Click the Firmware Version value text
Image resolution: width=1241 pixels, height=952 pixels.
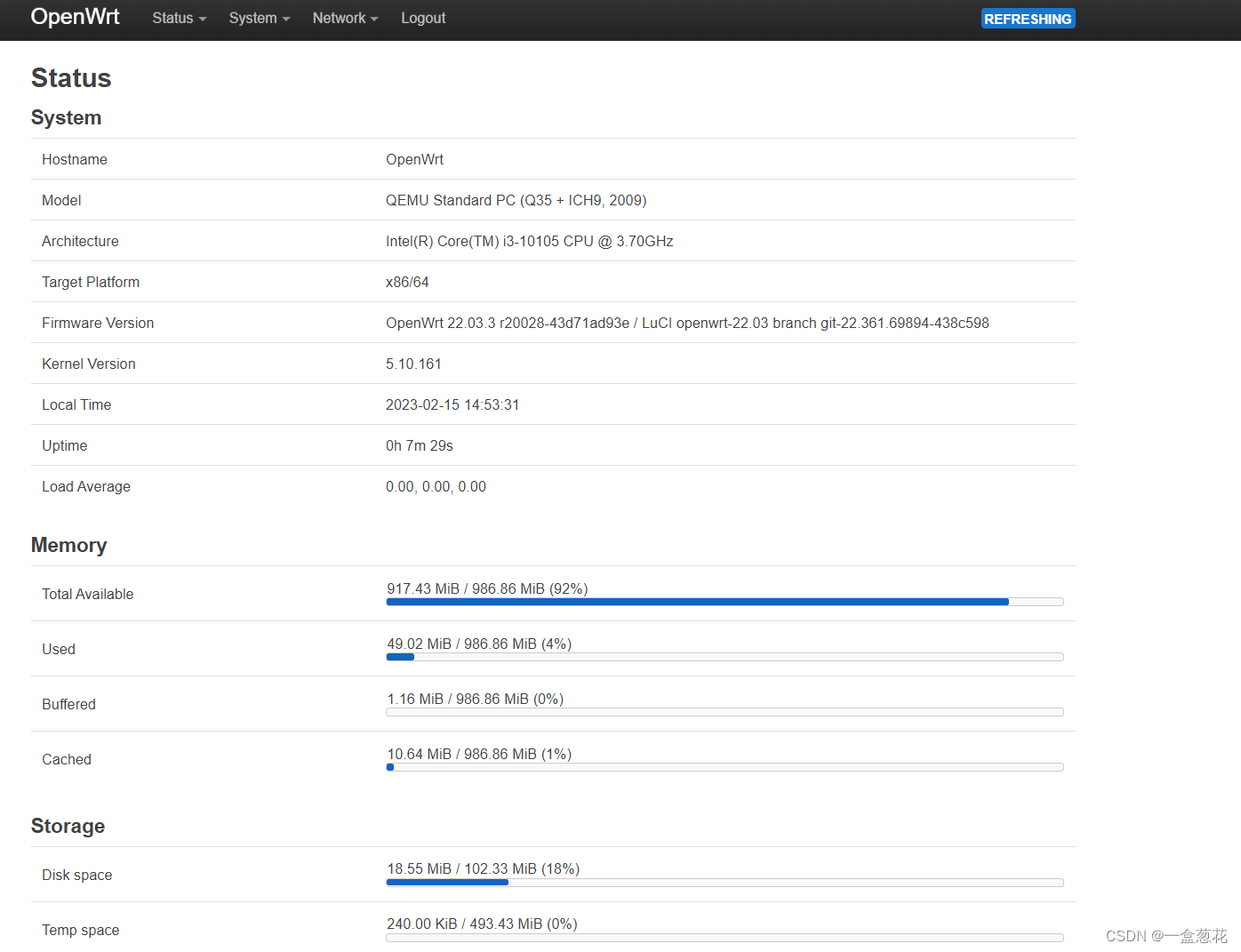point(687,323)
